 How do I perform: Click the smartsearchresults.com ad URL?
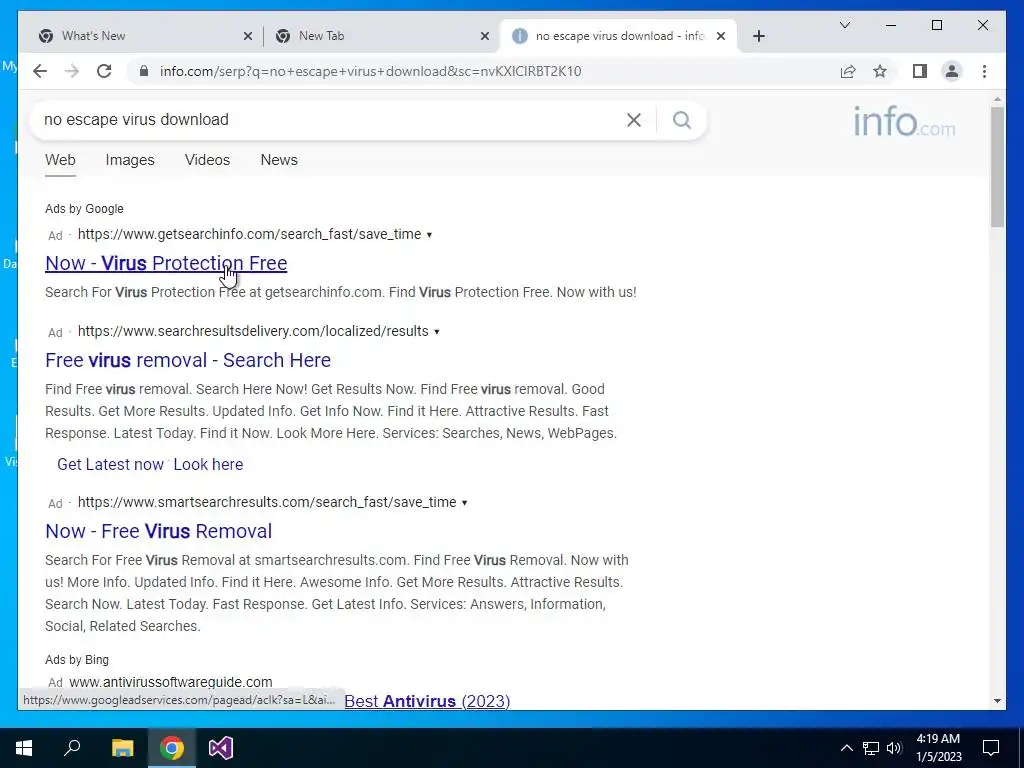pos(267,502)
